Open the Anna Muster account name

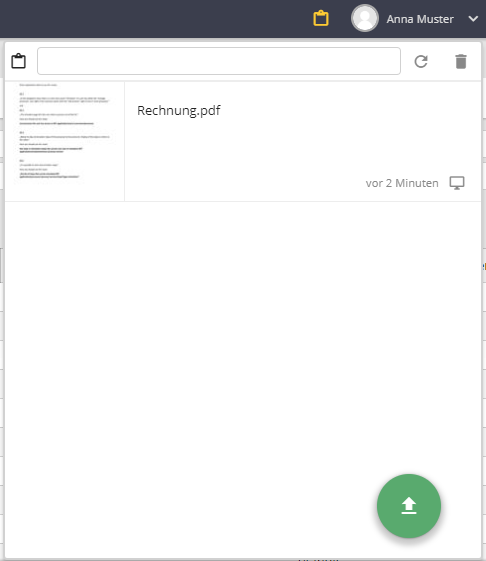420,19
